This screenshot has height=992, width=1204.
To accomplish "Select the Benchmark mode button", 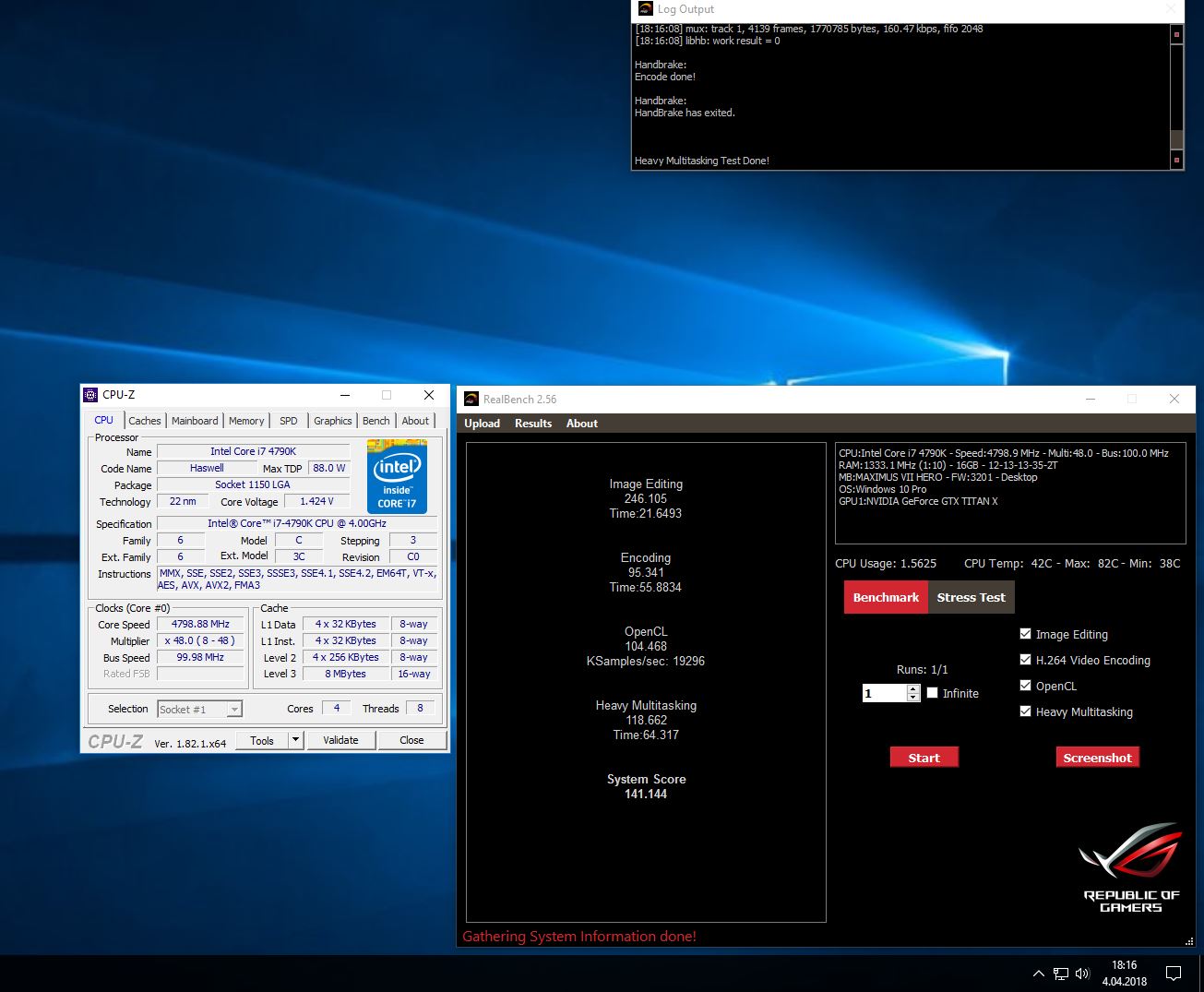I will [886, 597].
